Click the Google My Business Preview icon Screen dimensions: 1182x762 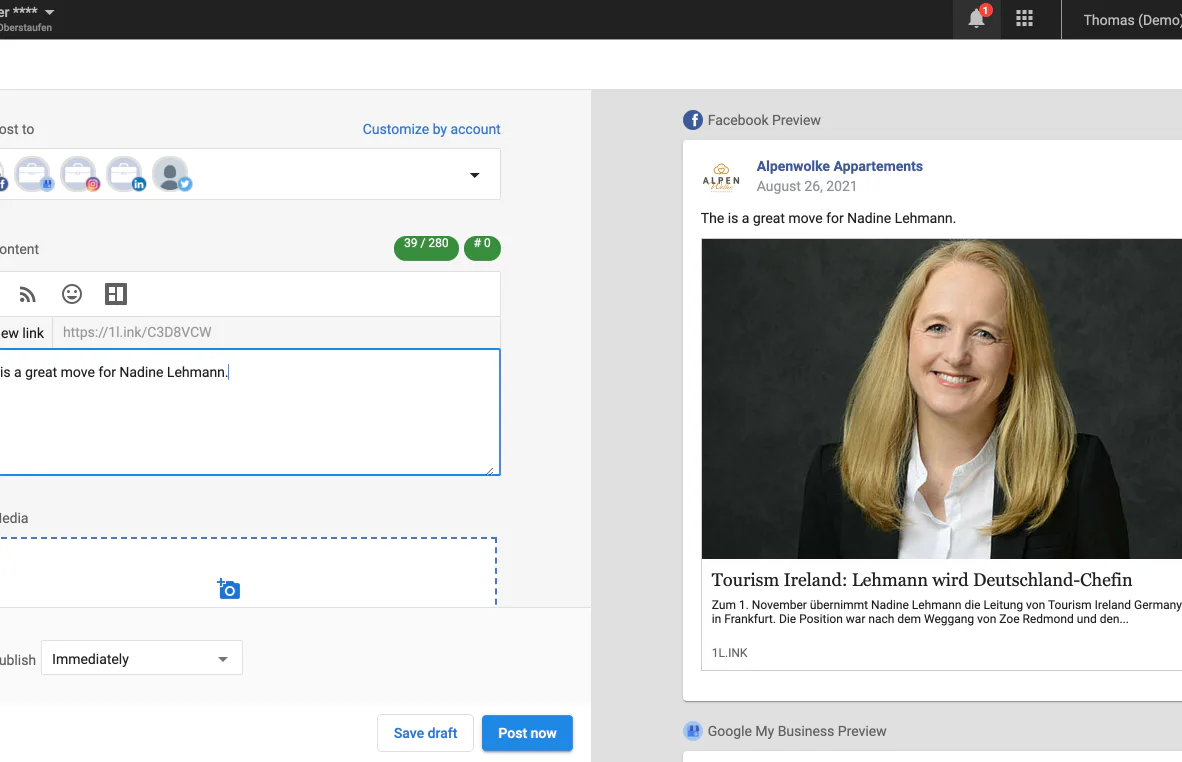coord(693,731)
